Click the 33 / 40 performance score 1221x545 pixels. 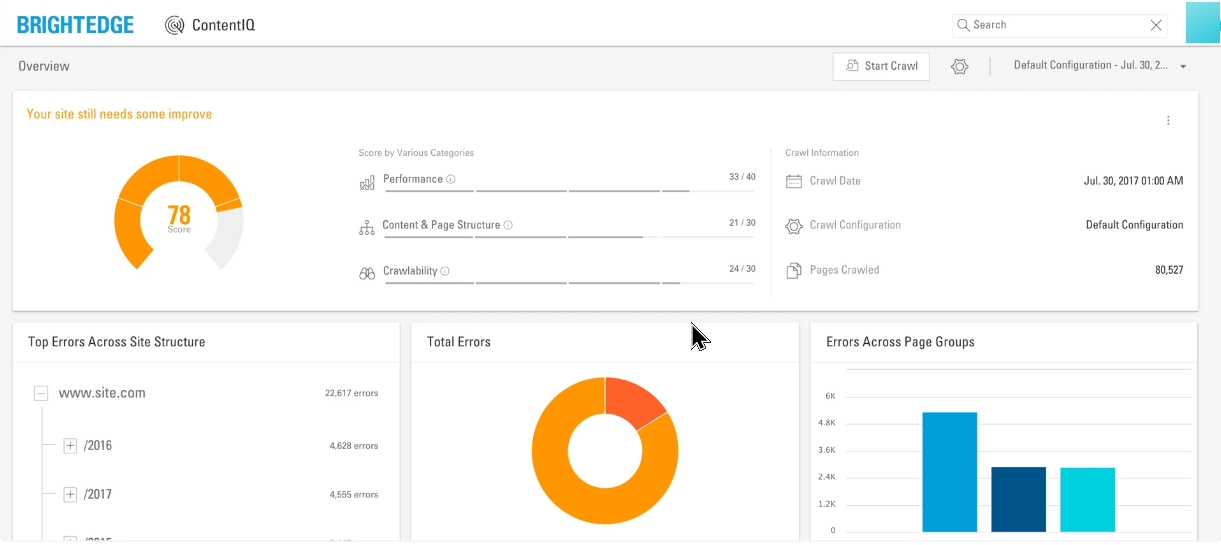click(742, 177)
